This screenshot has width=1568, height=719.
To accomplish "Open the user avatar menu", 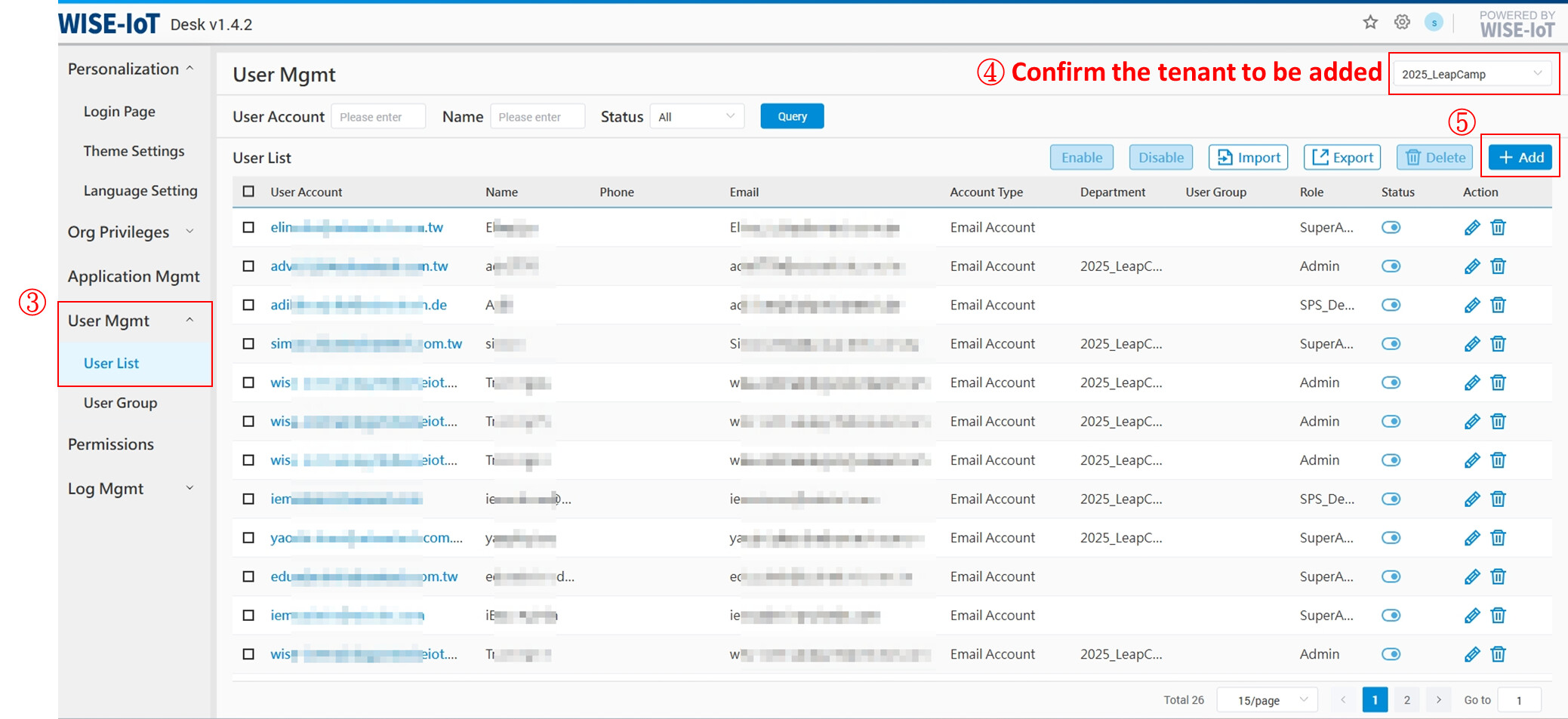I will (1434, 23).
